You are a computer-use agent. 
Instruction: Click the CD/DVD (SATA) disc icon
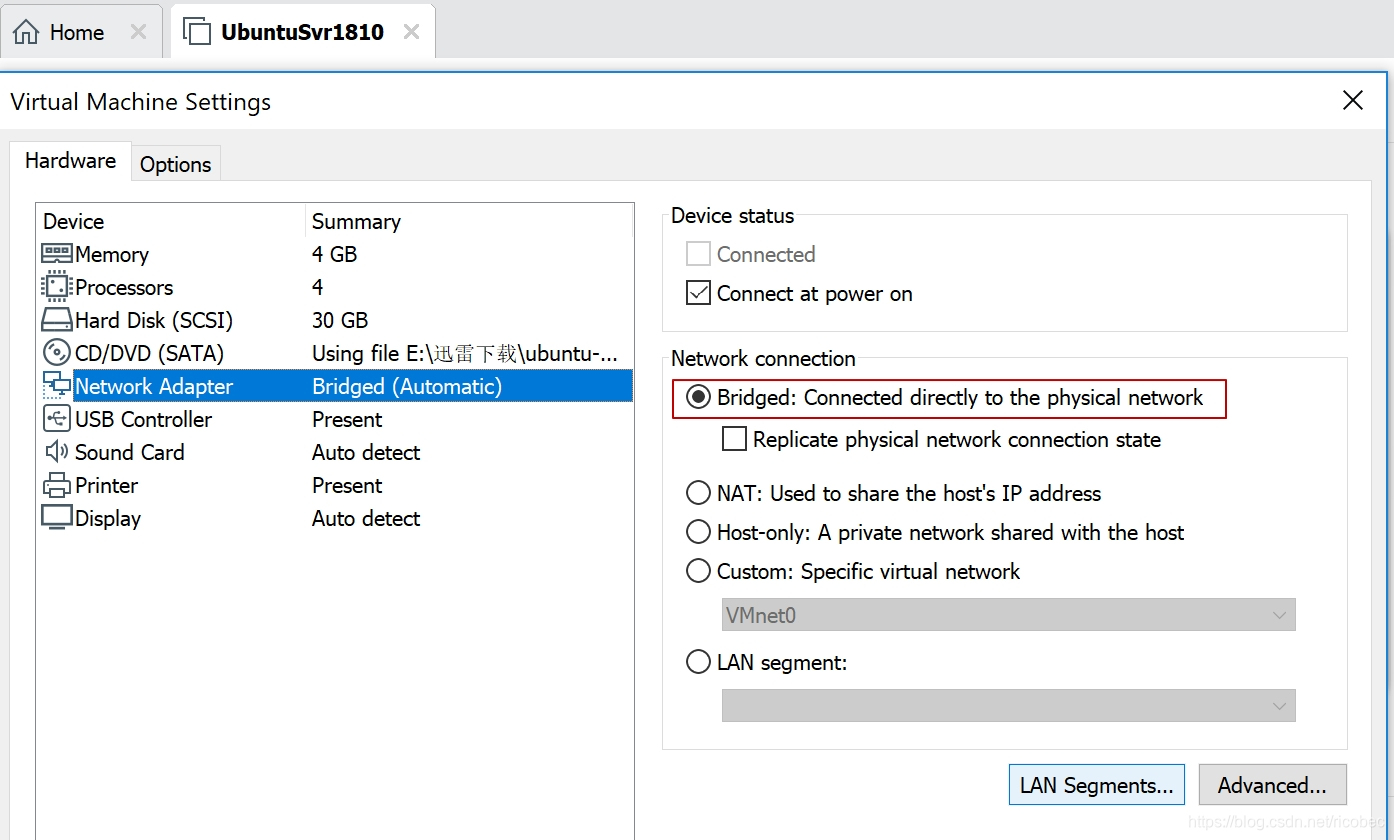click(x=57, y=353)
